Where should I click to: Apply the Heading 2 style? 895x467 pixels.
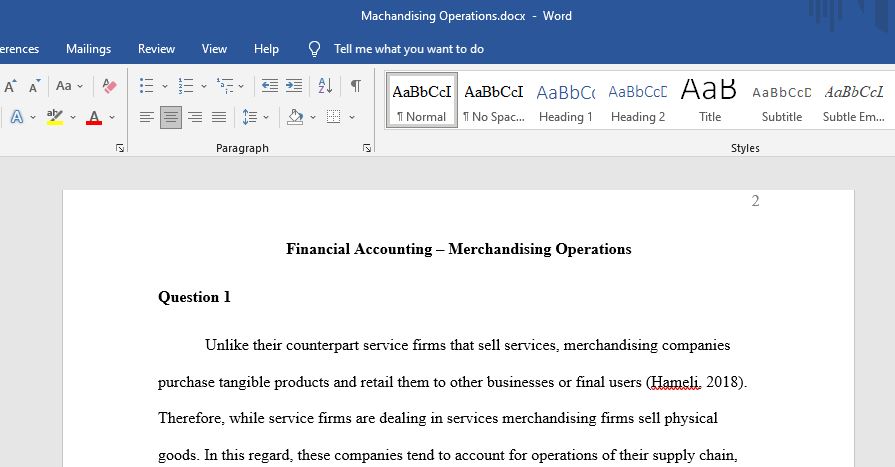tap(638, 101)
